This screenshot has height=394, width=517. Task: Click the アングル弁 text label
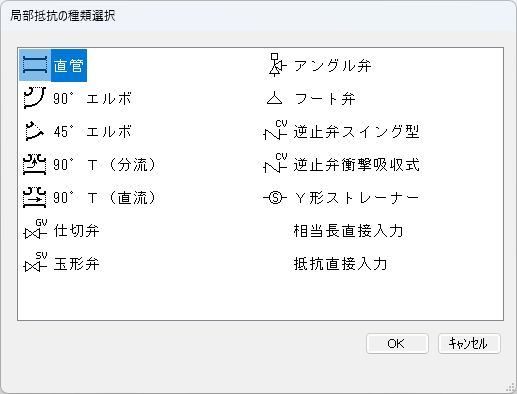click(x=332, y=65)
